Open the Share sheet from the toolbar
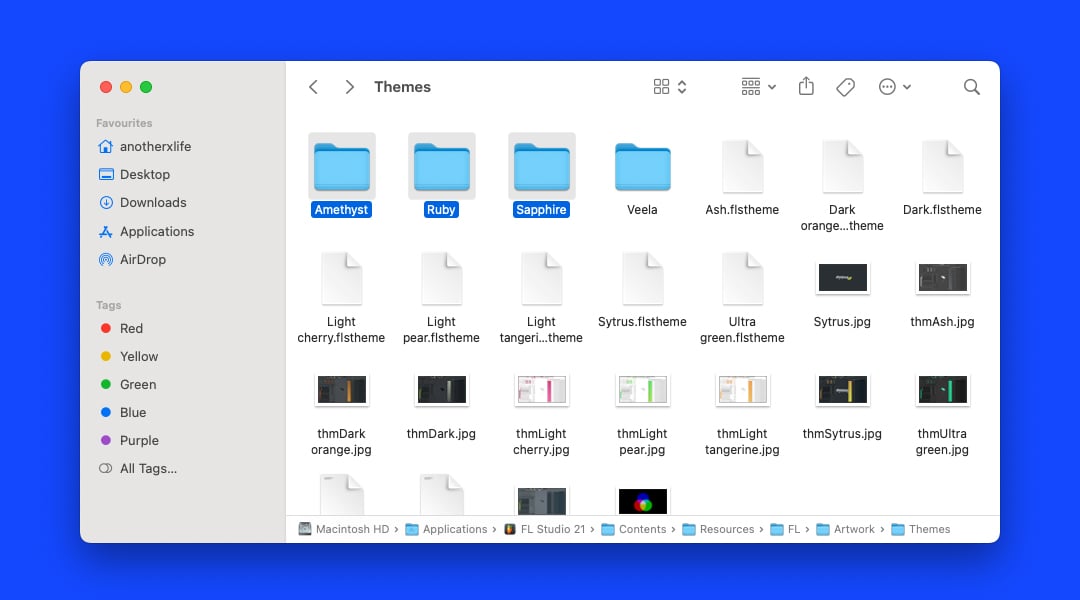Screen dimensions: 1080x600 [x=806, y=87]
